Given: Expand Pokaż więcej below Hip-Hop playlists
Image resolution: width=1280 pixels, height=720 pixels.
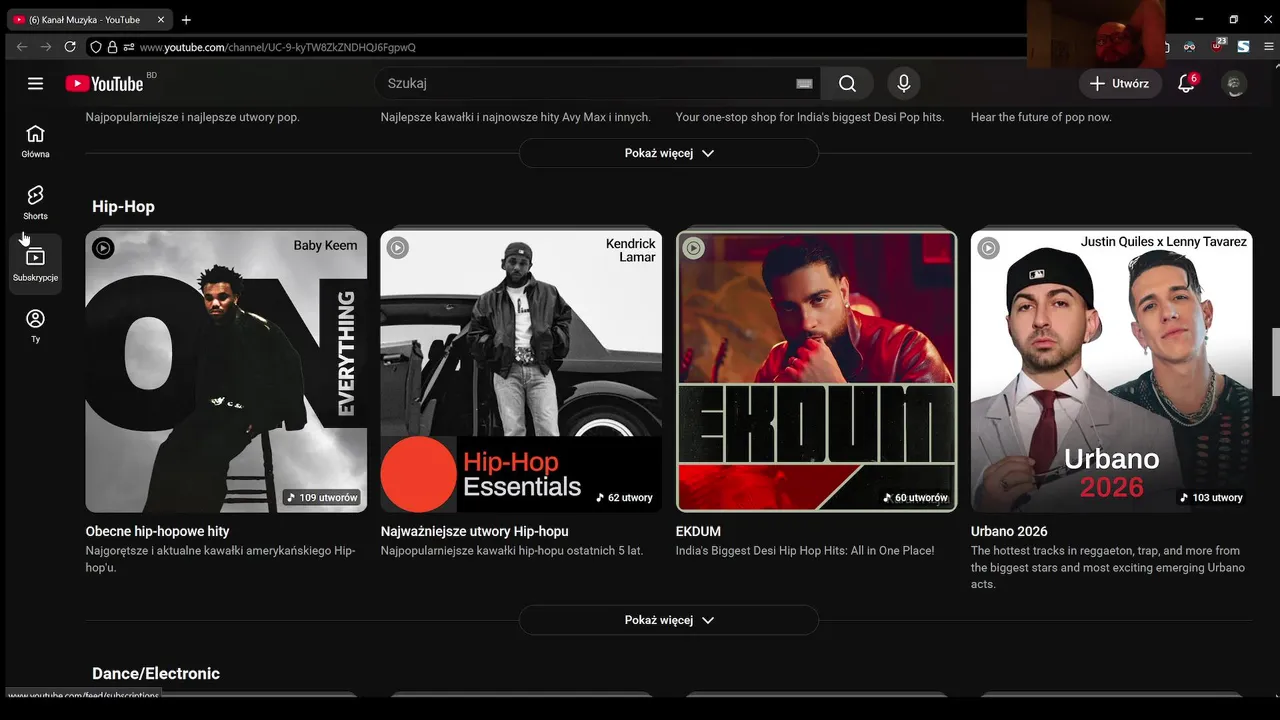Looking at the screenshot, I should click(x=669, y=620).
